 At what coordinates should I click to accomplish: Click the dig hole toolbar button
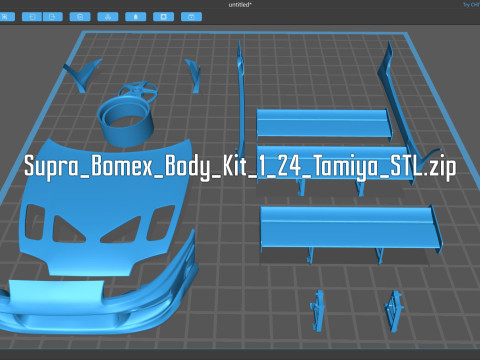(163, 17)
